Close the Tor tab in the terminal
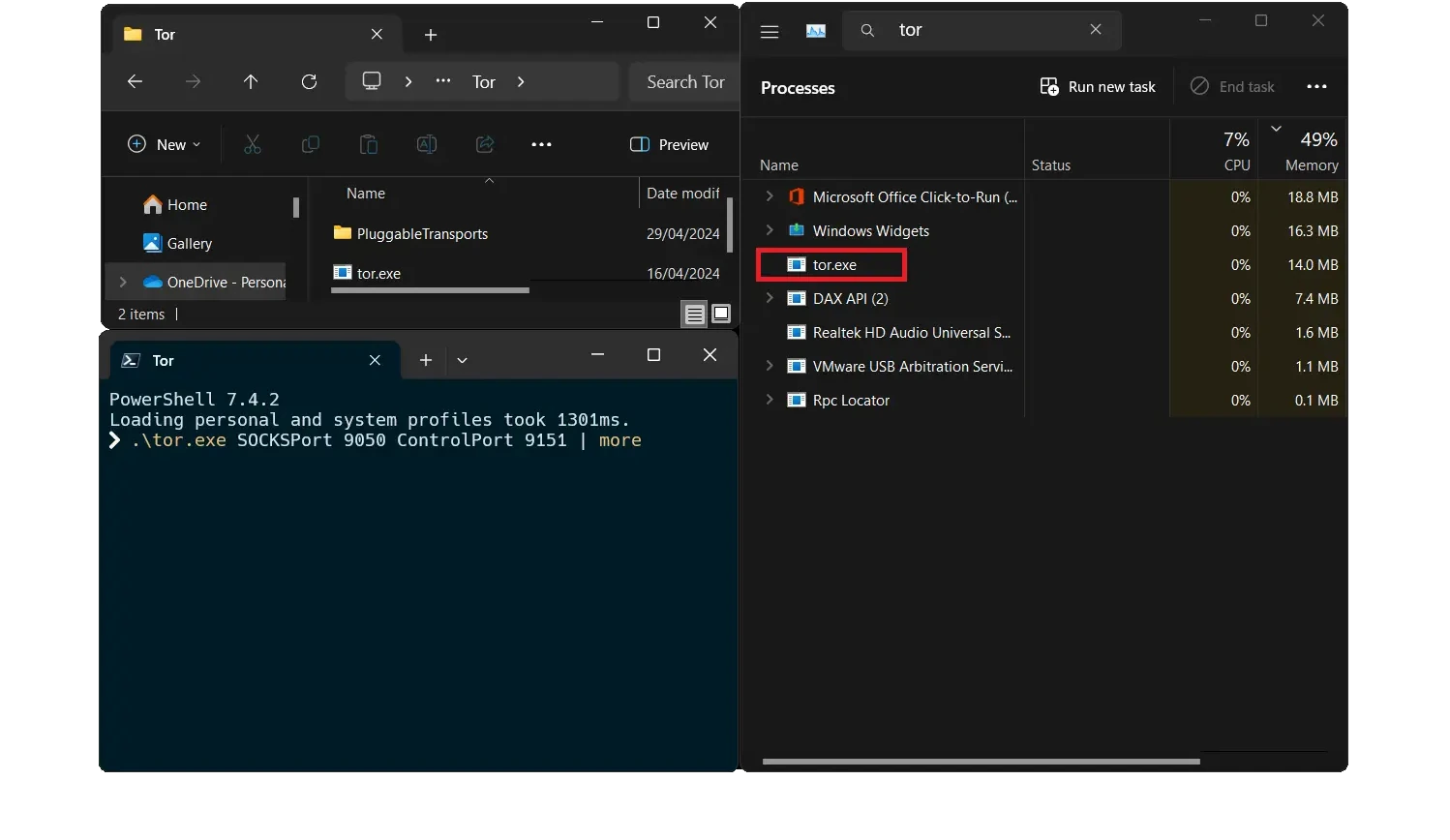The image size is (1450, 840). click(375, 360)
